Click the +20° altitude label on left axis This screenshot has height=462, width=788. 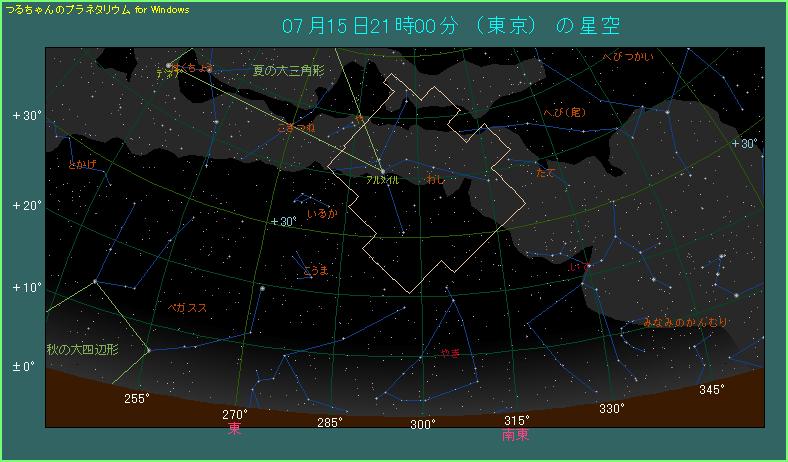(x=27, y=206)
